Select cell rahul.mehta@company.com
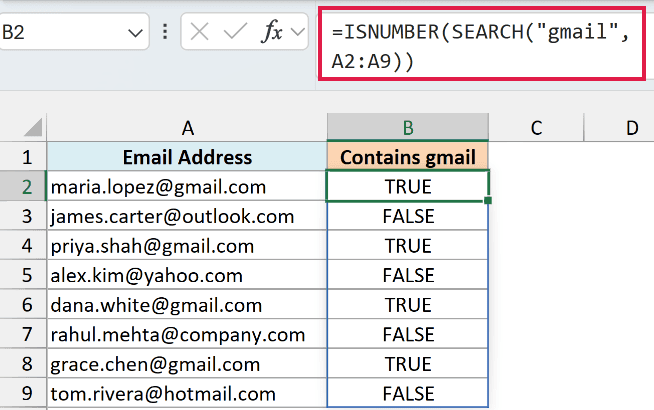The image size is (654, 410). (187, 335)
